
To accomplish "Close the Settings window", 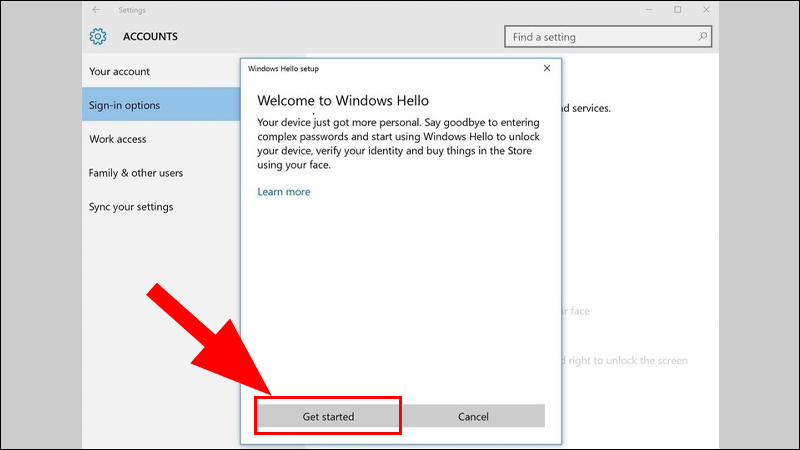I will pos(706,10).
